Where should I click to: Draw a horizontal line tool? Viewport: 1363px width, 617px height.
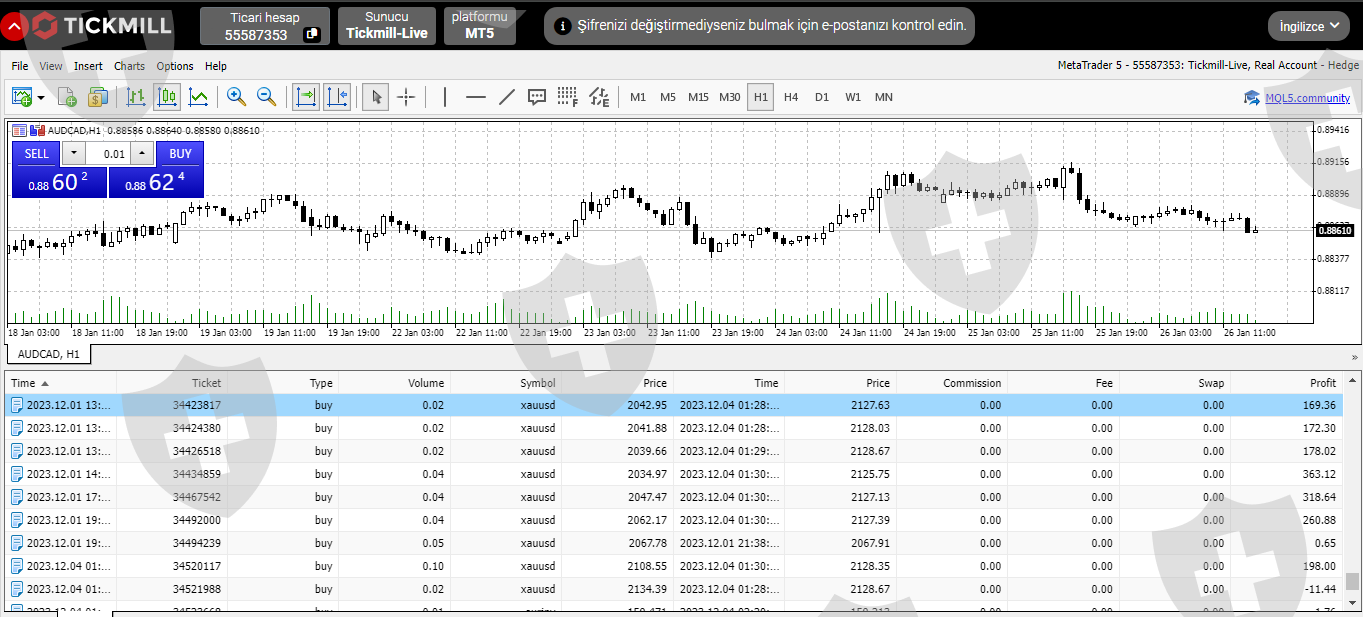(x=475, y=97)
